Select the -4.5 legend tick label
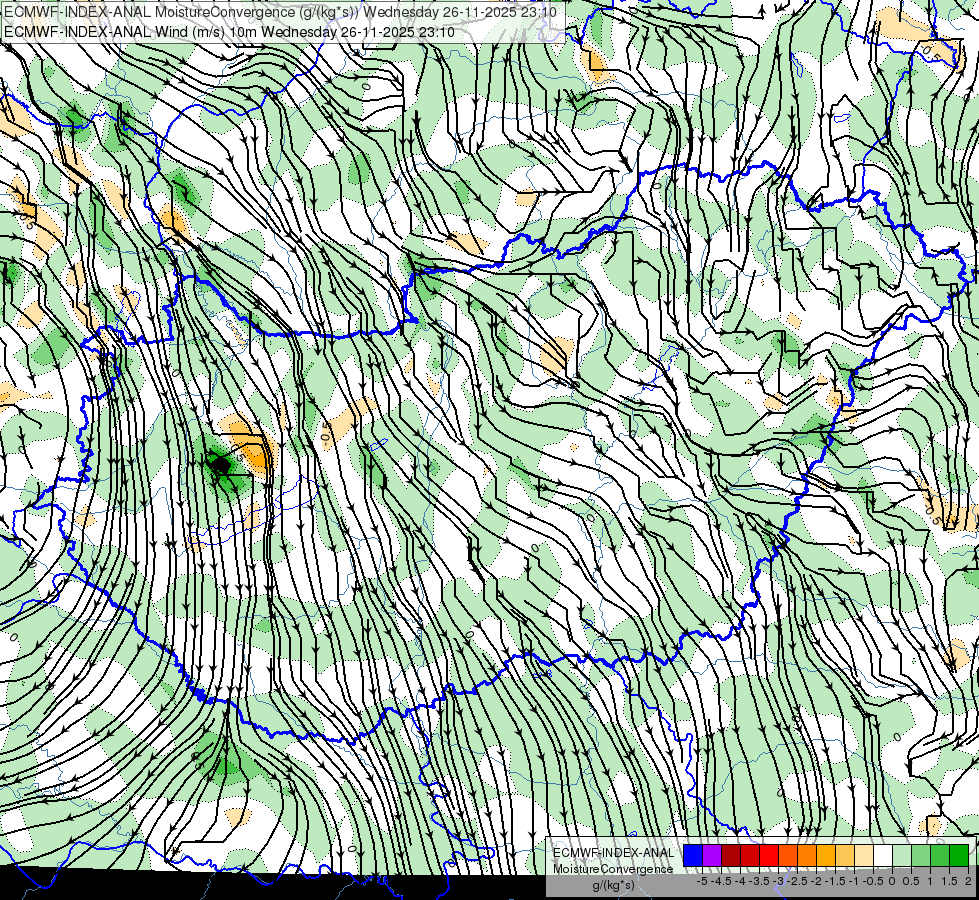The width and height of the screenshot is (979, 900). tap(721, 881)
